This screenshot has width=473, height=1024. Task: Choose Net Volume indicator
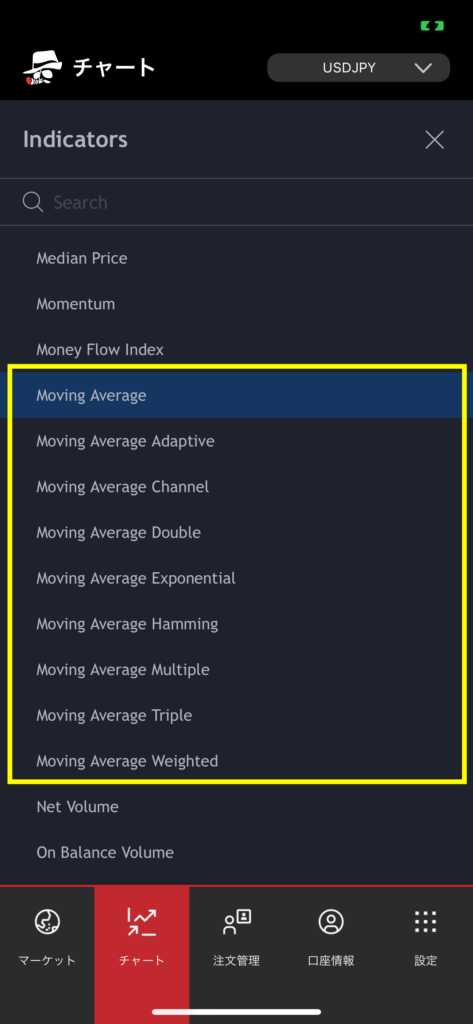236,807
